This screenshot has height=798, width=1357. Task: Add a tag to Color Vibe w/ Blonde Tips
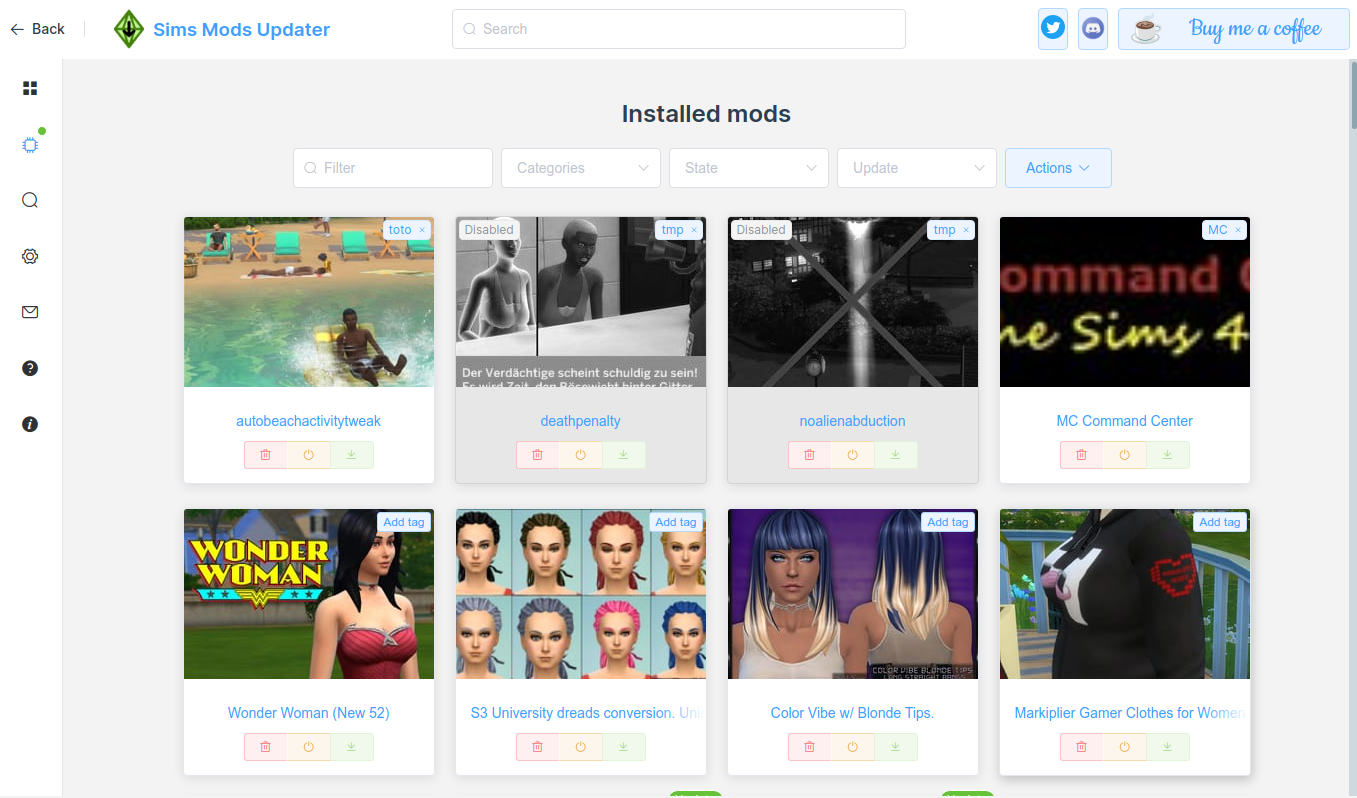point(948,522)
